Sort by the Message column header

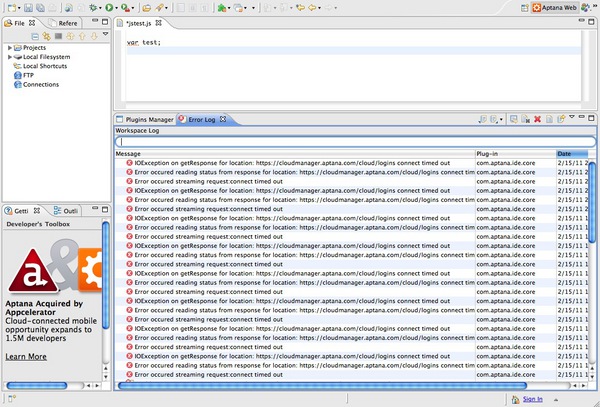295,154
